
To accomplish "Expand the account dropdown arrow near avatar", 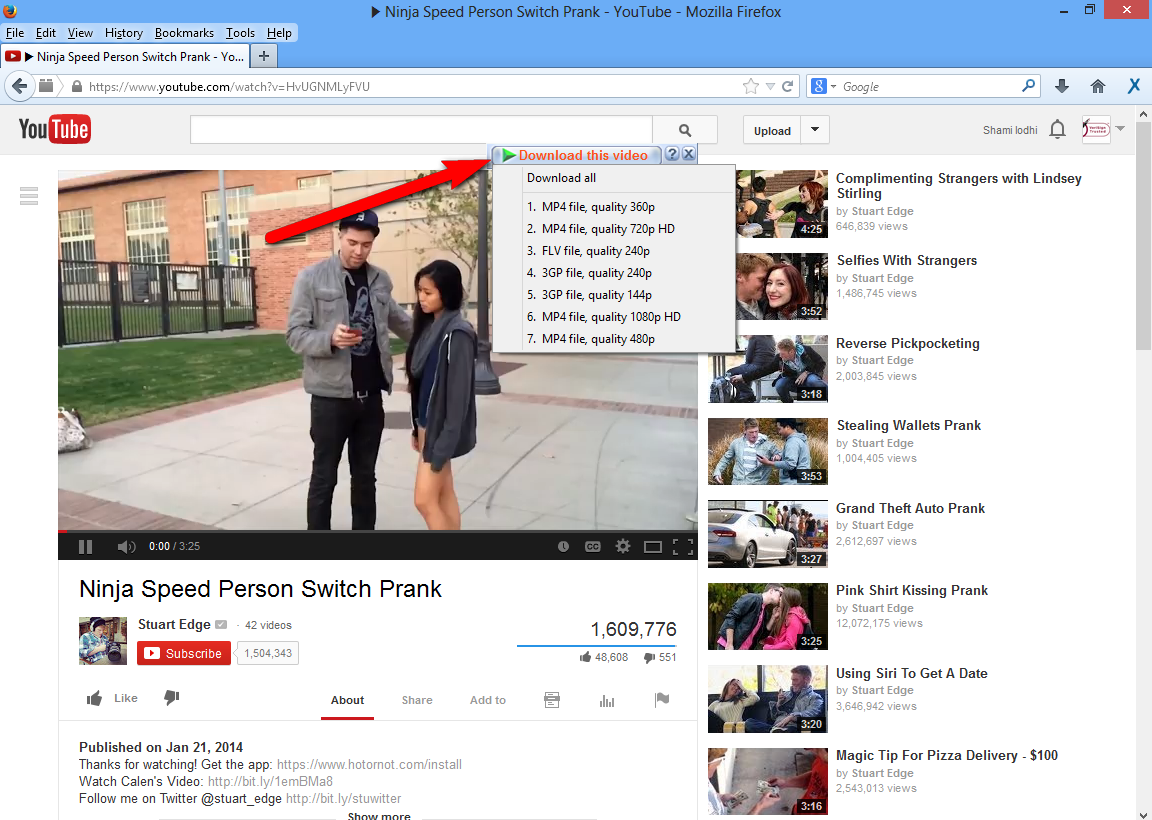I will [x=1120, y=129].
